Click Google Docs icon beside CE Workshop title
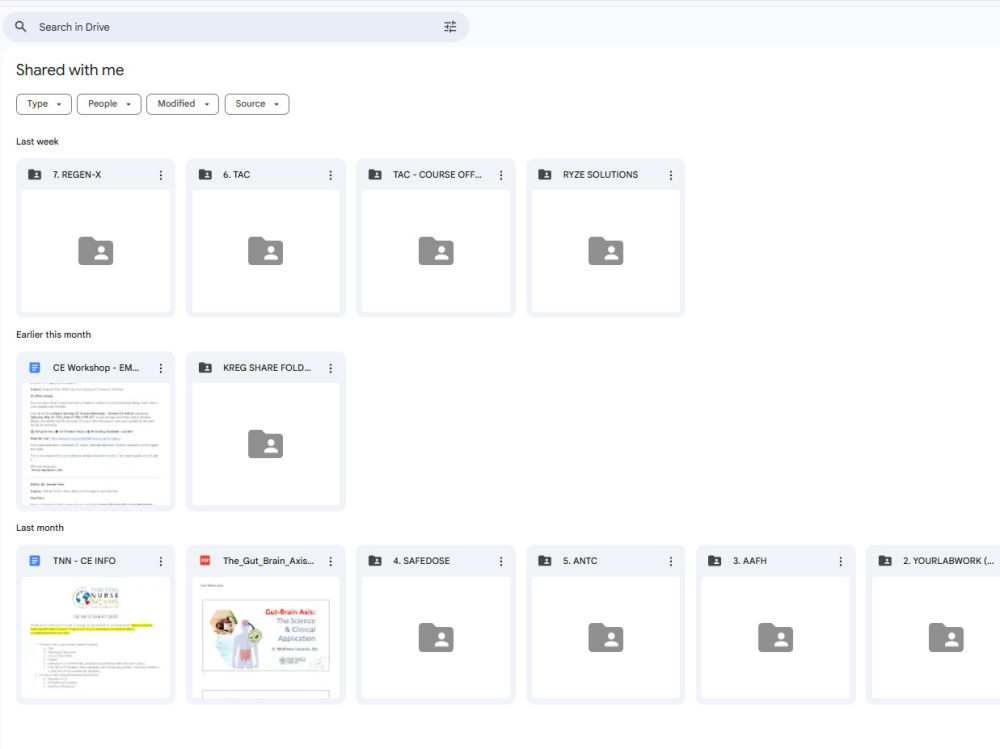Screen dimensions: 1000x749 [35, 368]
